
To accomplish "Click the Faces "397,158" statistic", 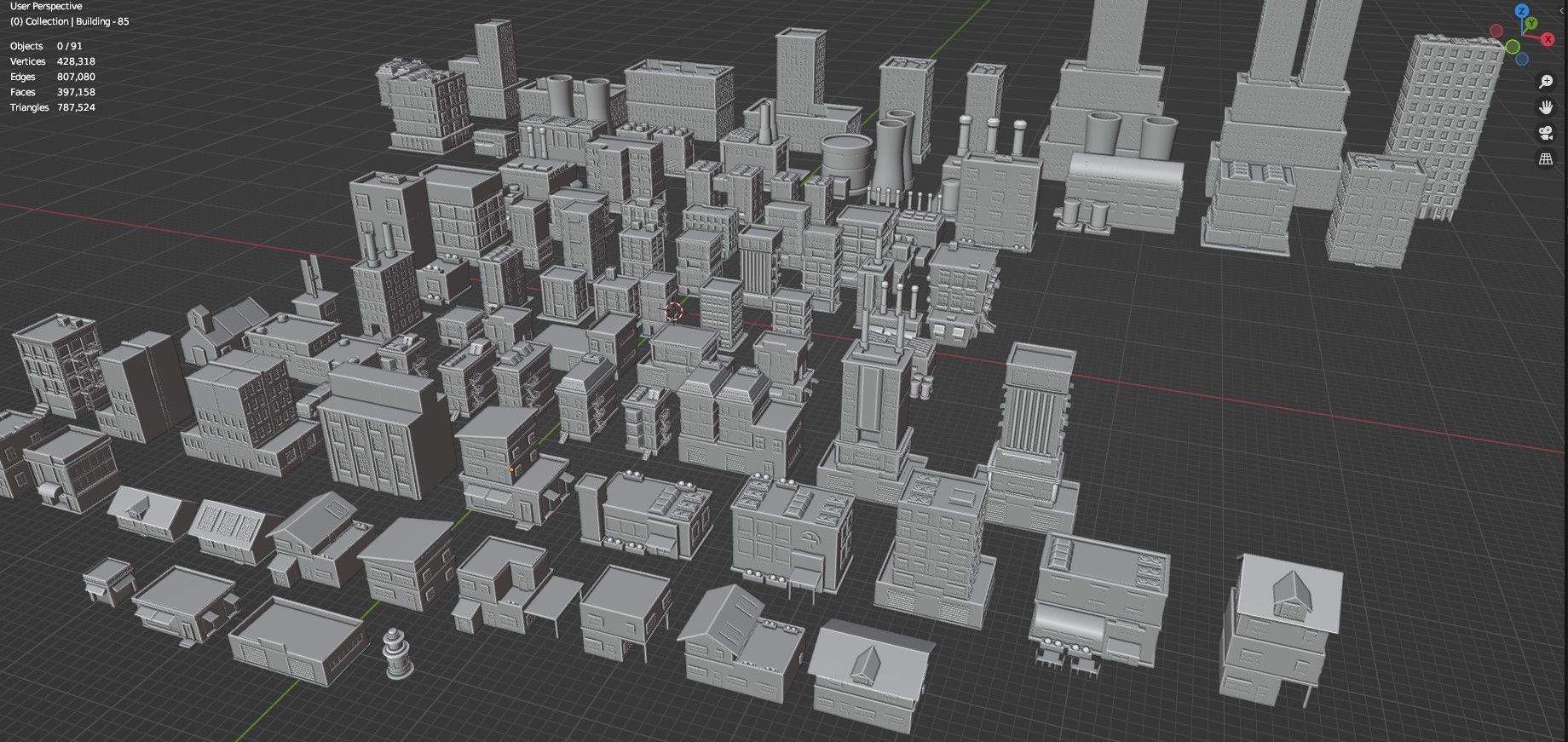I will 76,92.
